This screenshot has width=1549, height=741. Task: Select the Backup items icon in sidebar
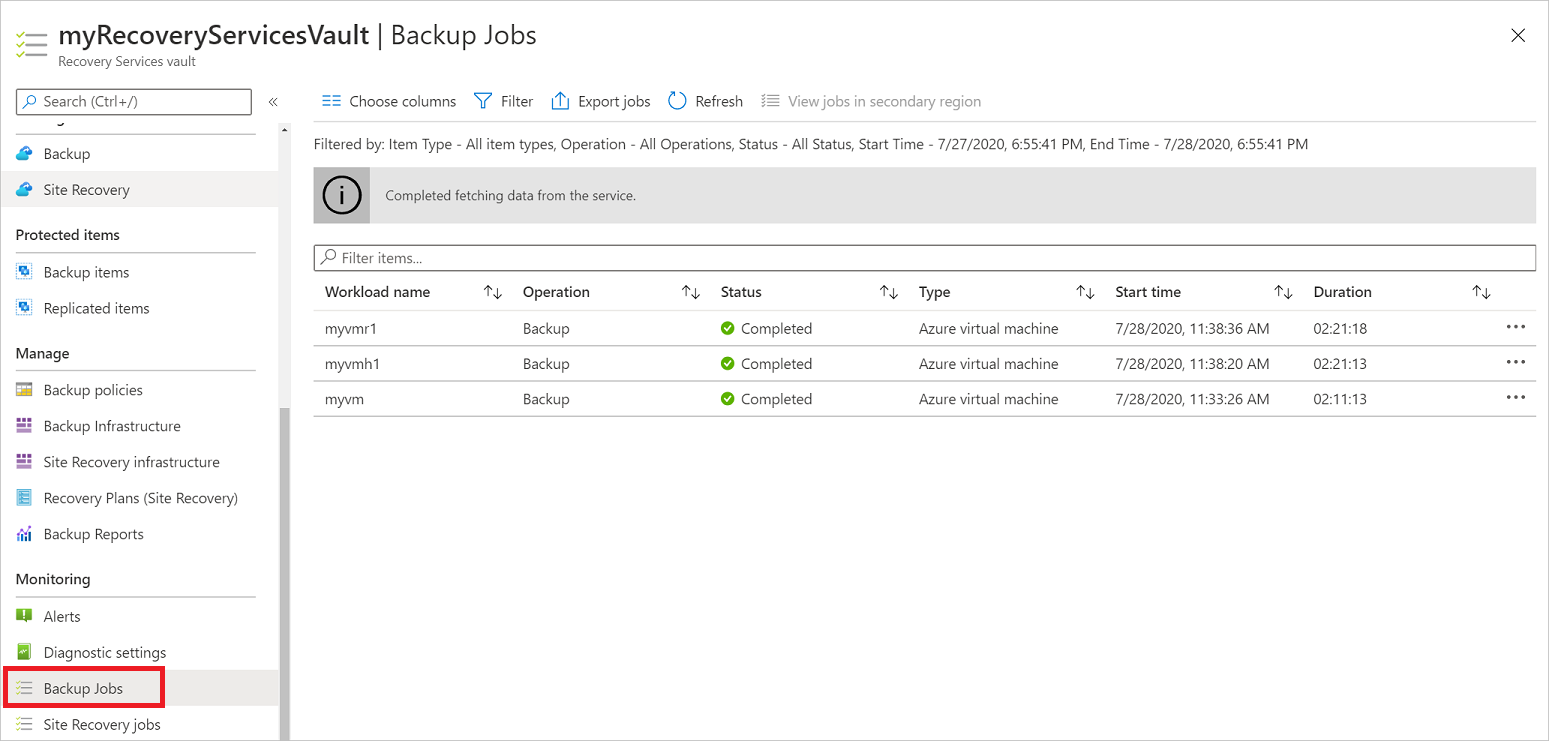point(24,271)
